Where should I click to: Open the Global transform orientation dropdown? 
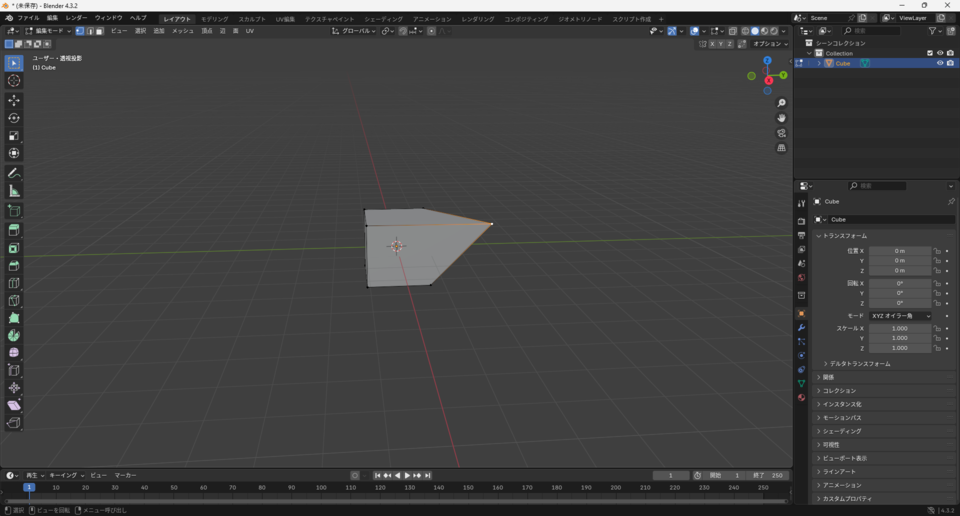click(354, 31)
